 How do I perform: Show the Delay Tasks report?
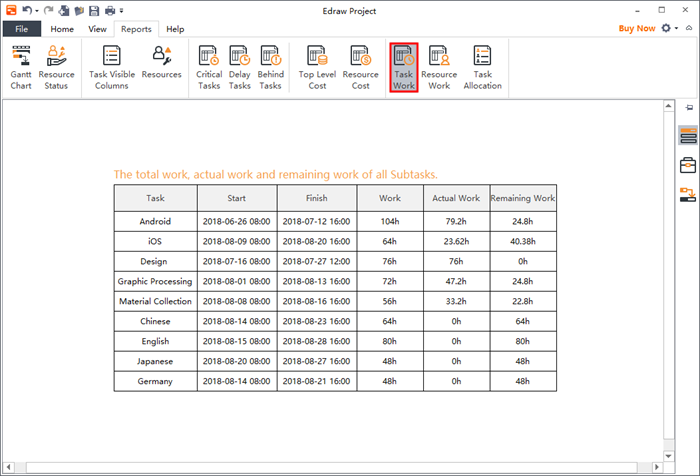tap(240, 67)
